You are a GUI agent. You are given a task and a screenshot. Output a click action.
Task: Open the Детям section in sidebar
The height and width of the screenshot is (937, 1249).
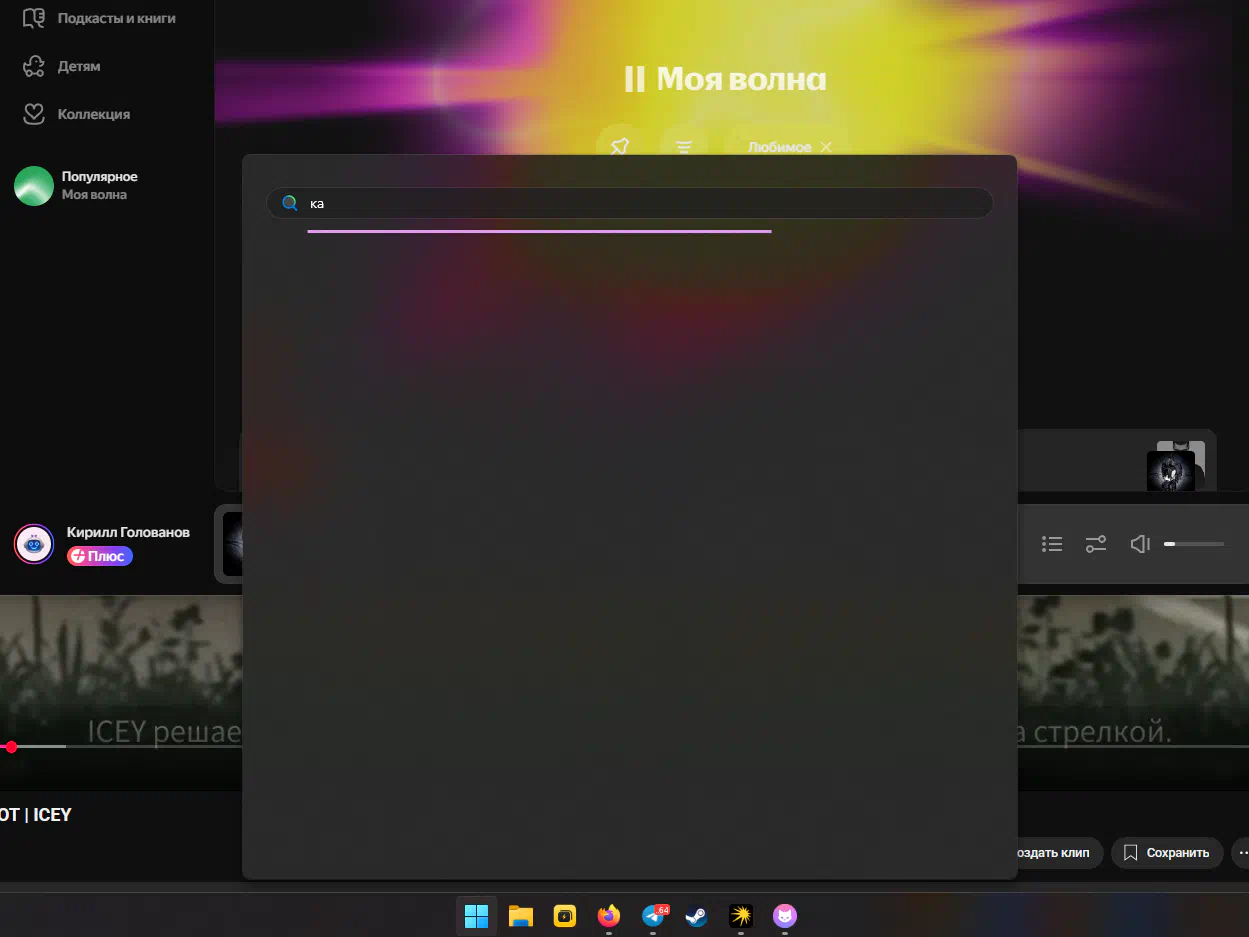(79, 66)
